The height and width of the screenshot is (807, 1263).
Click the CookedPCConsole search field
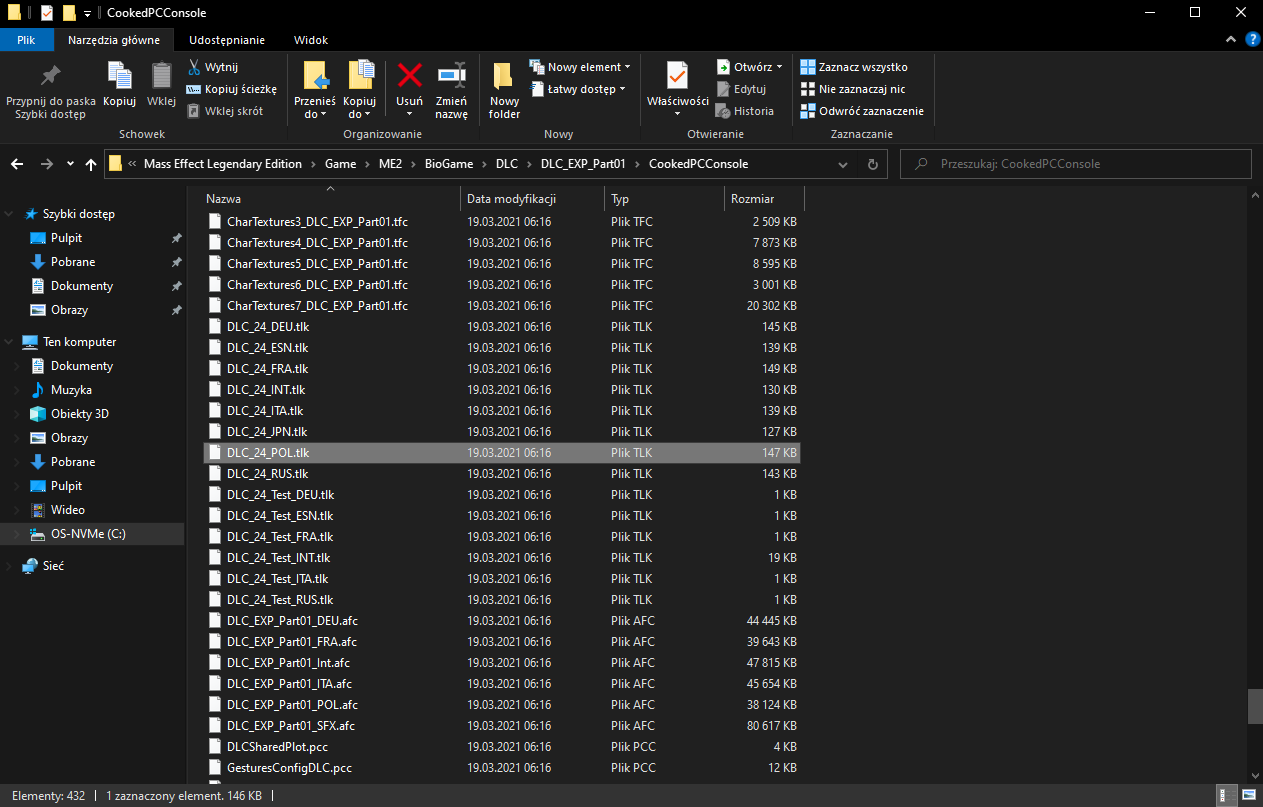click(1076, 164)
